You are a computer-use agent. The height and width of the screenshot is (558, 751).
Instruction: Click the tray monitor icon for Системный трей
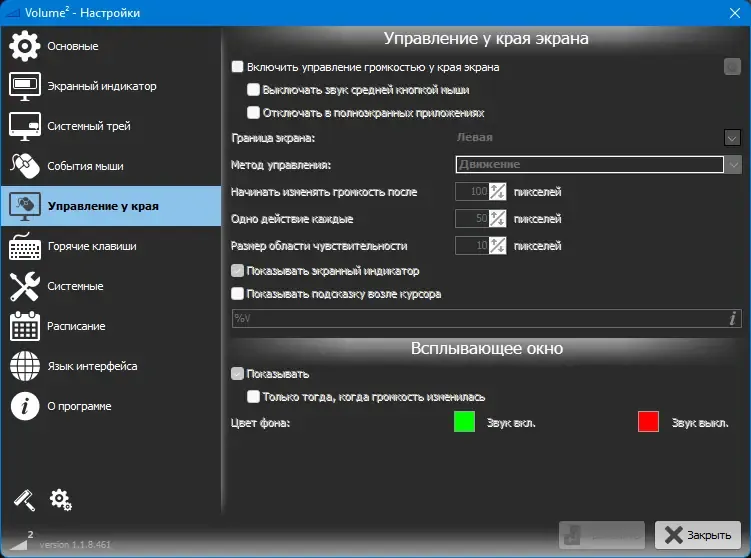pyautogui.click(x=24, y=126)
